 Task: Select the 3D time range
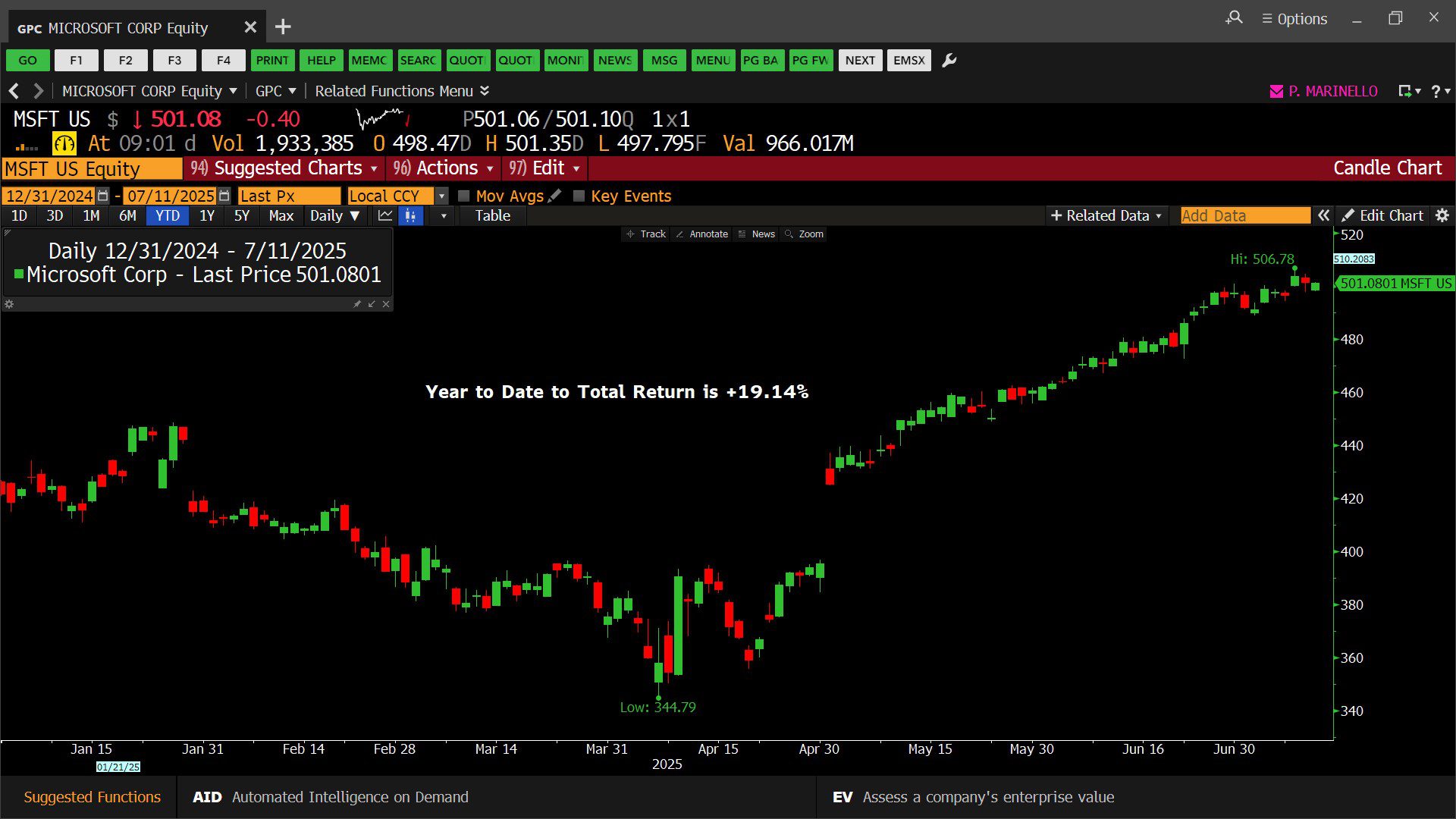55,215
